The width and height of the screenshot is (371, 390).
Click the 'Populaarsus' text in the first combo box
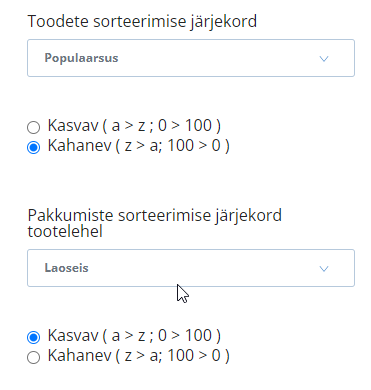point(81,58)
